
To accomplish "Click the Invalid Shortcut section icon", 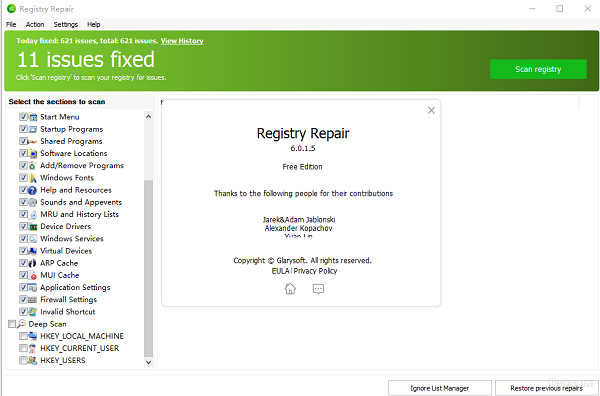I will tap(33, 312).
